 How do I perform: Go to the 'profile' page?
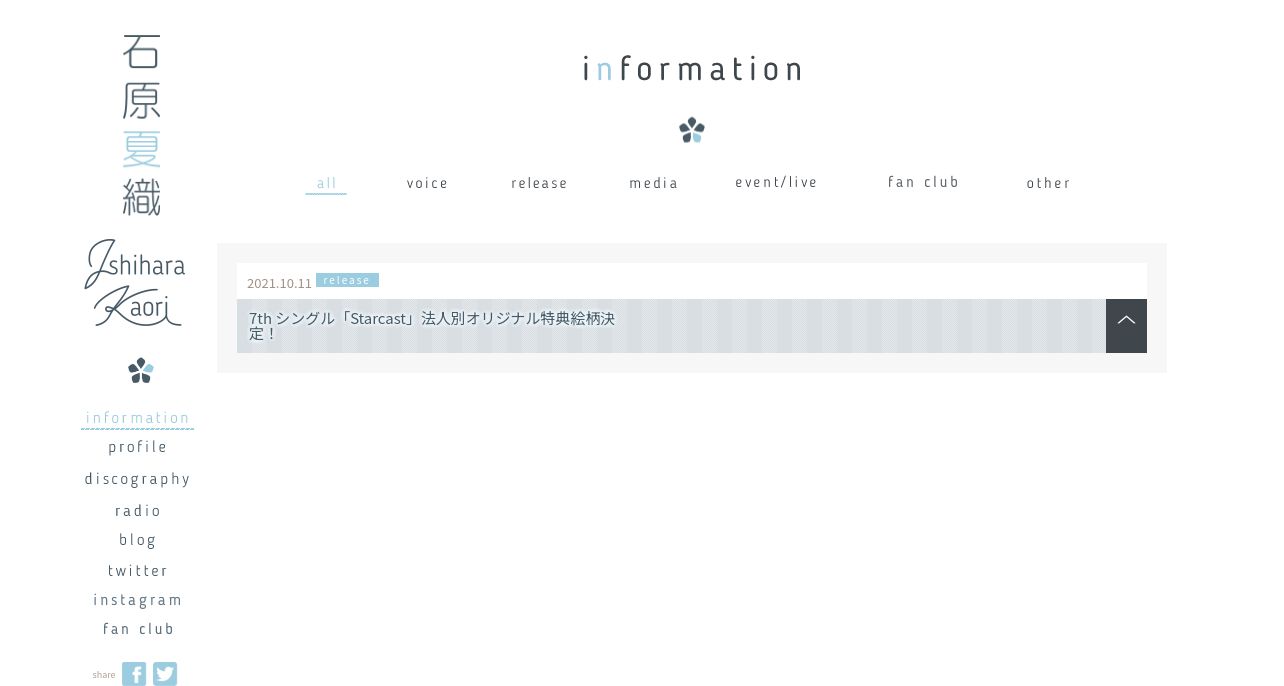click(x=138, y=447)
